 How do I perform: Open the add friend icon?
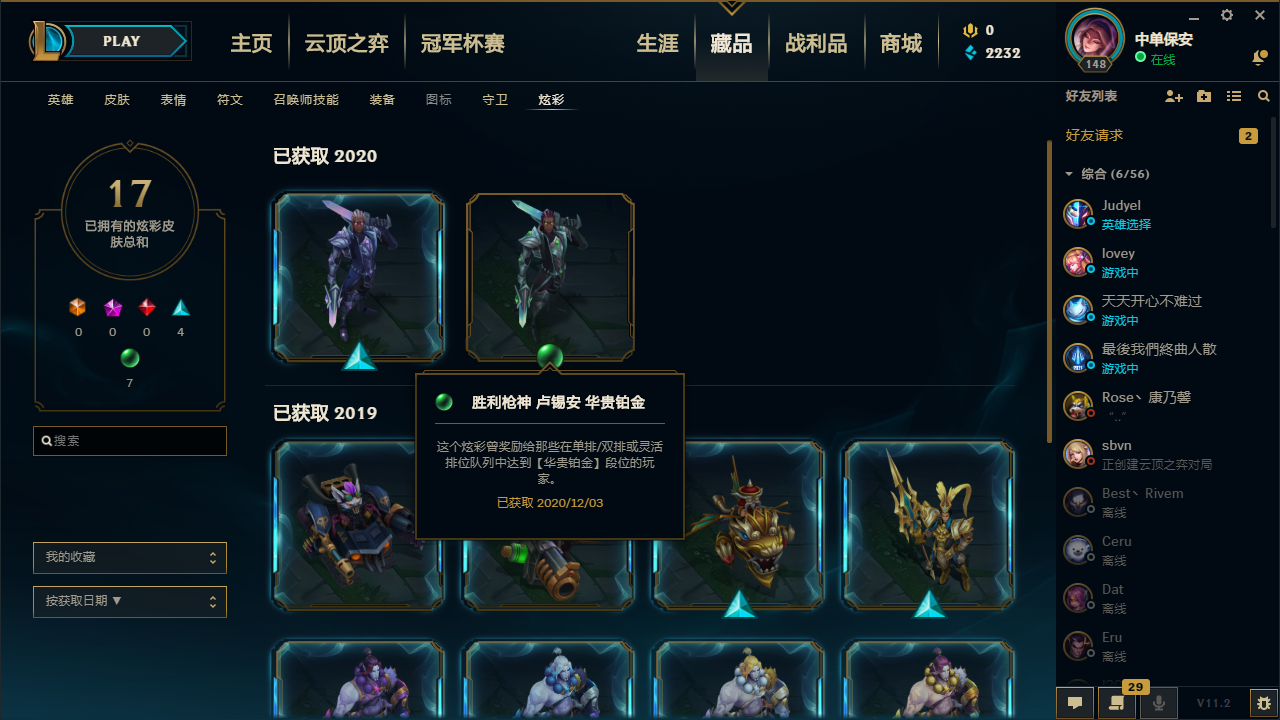pos(1174,96)
